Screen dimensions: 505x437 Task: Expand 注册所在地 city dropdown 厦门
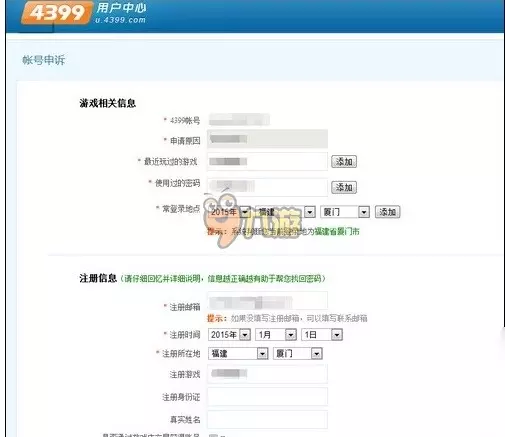[298, 353]
